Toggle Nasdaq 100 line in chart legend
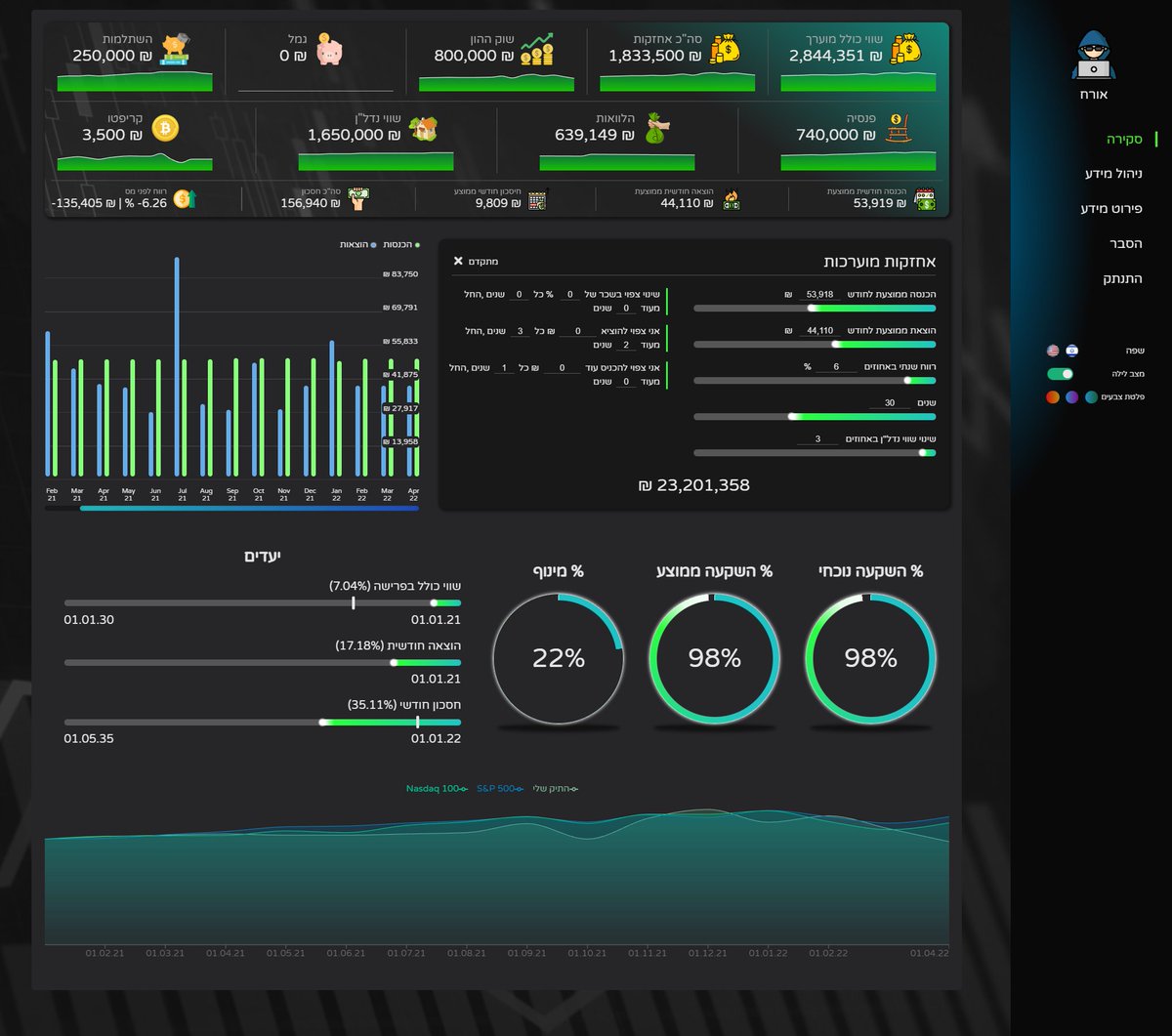1172x1036 pixels. (438, 788)
